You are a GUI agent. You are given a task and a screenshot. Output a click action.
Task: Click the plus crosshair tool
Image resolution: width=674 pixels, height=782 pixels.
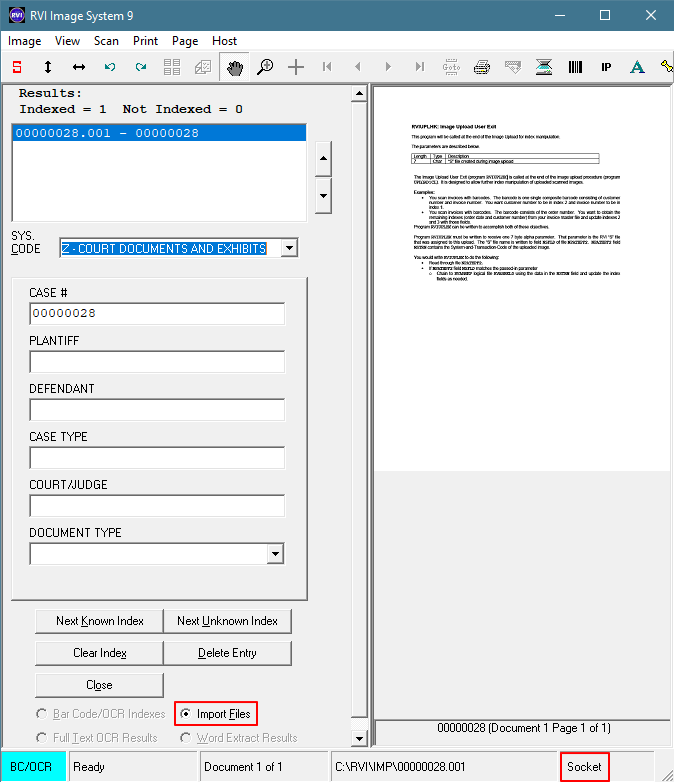[x=296, y=67]
